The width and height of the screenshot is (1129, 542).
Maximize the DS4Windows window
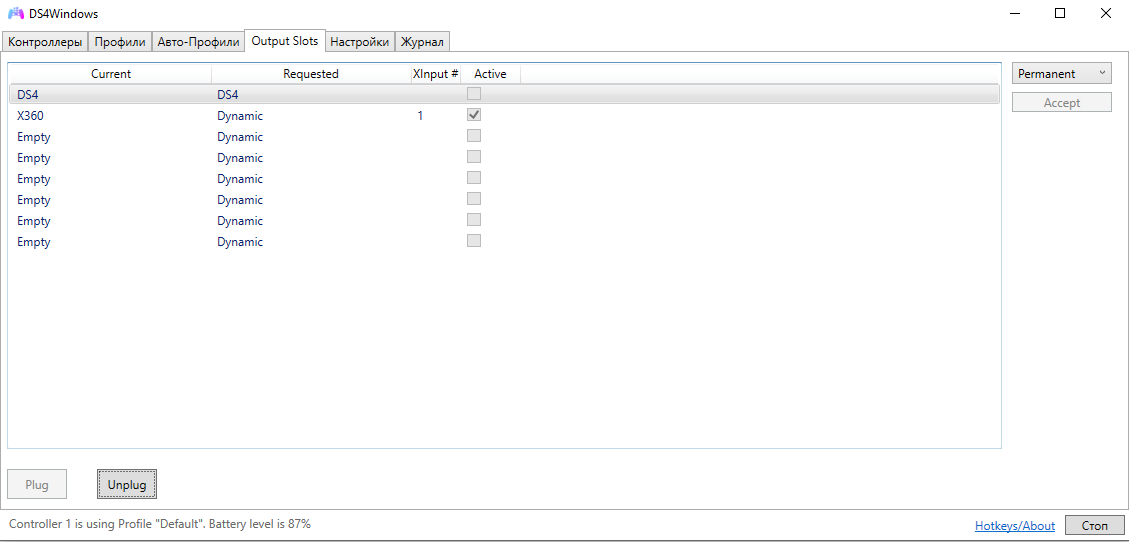[1060, 13]
